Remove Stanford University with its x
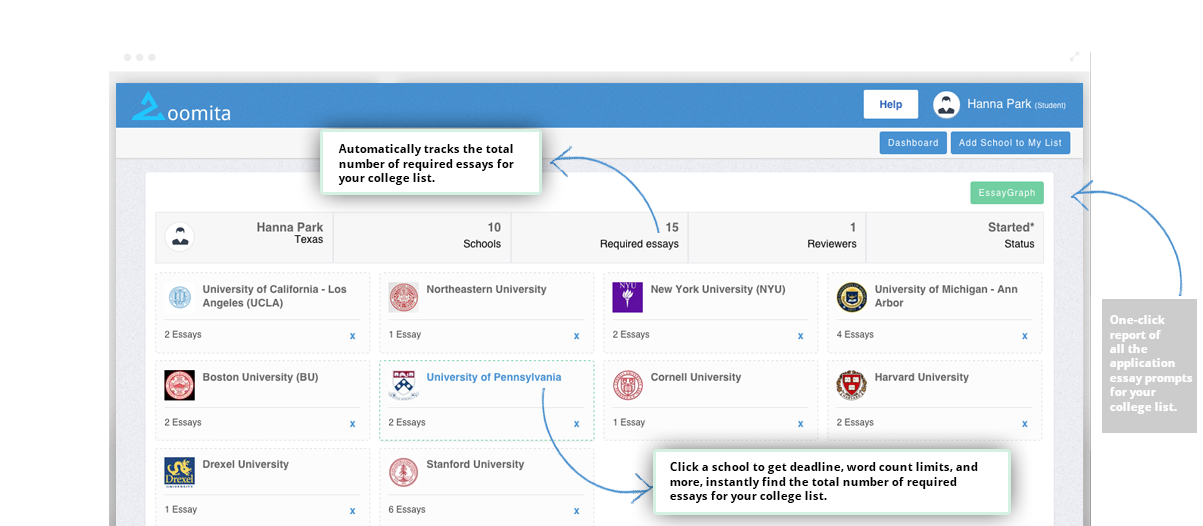The image size is (1203, 526). click(x=576, y=511)
